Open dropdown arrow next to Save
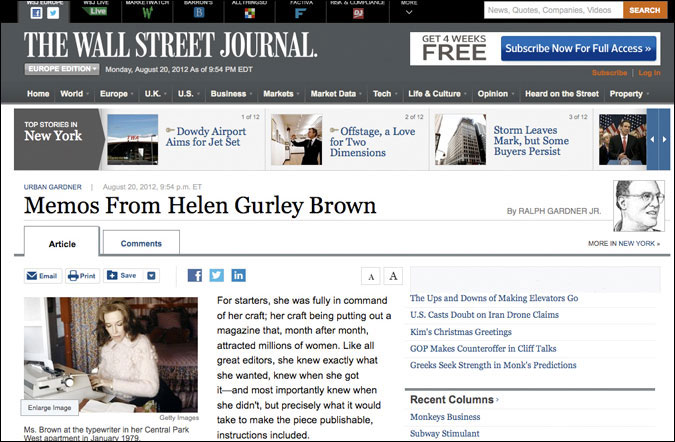Image resolution: width=675 pixels, height=442 pixels. [152, 276]
